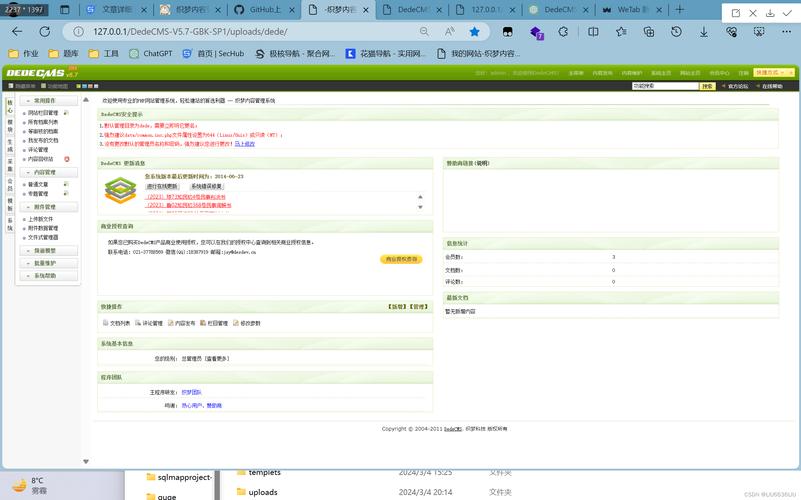
Task: Toggle the blue favorites star icon
Action: [x=475, y=32]
